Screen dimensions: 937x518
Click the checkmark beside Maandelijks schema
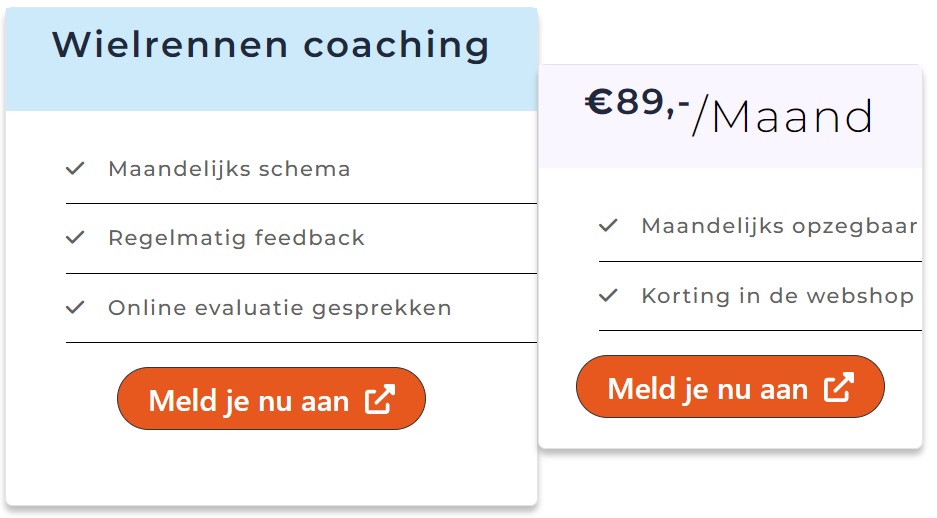tap(75, 169)
